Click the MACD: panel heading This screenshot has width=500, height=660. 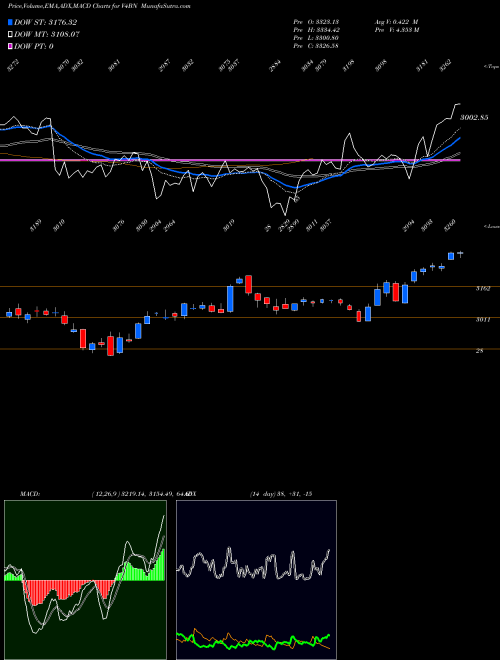point(30,494)
